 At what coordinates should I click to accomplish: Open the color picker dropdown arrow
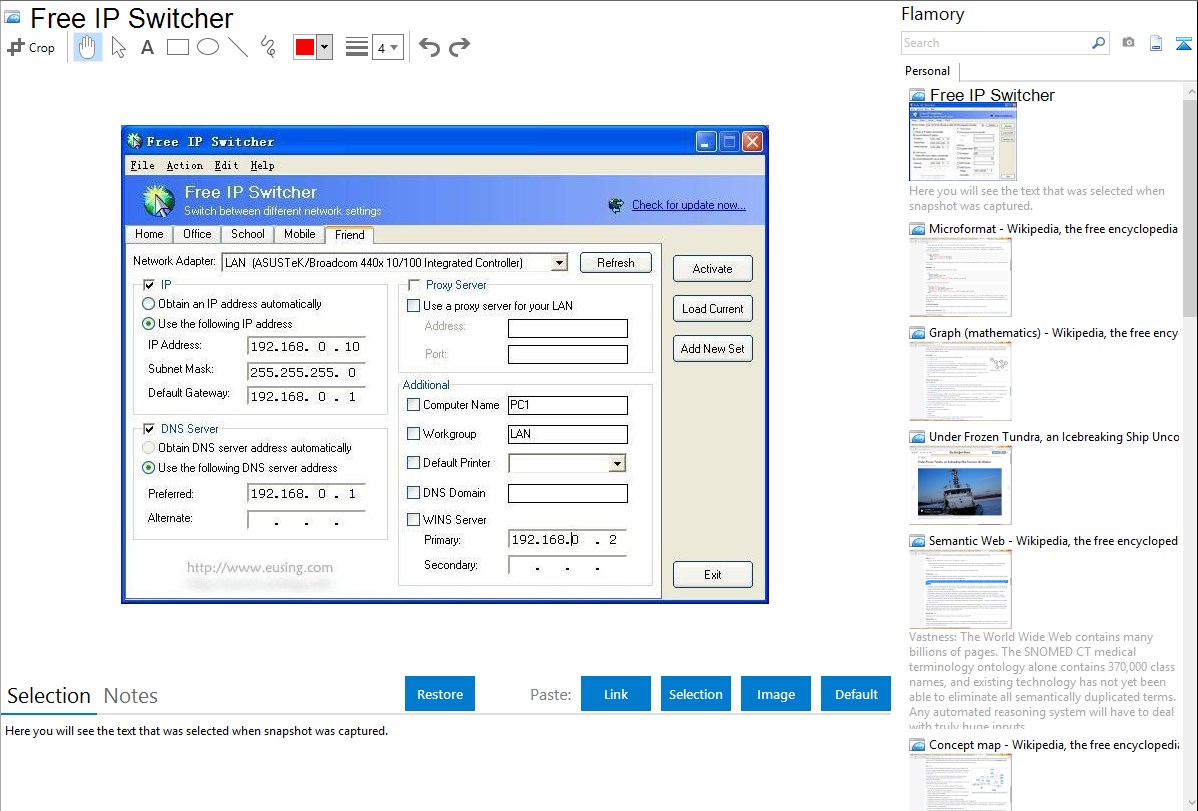pos(325,47)
